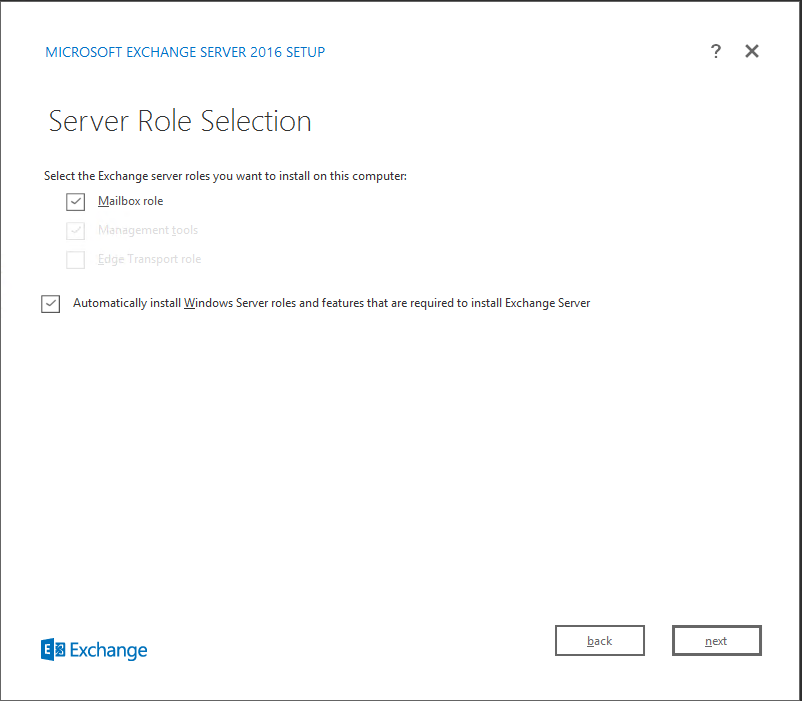
Task: Click the 'Management tools' label text
Action: [148, 230]
